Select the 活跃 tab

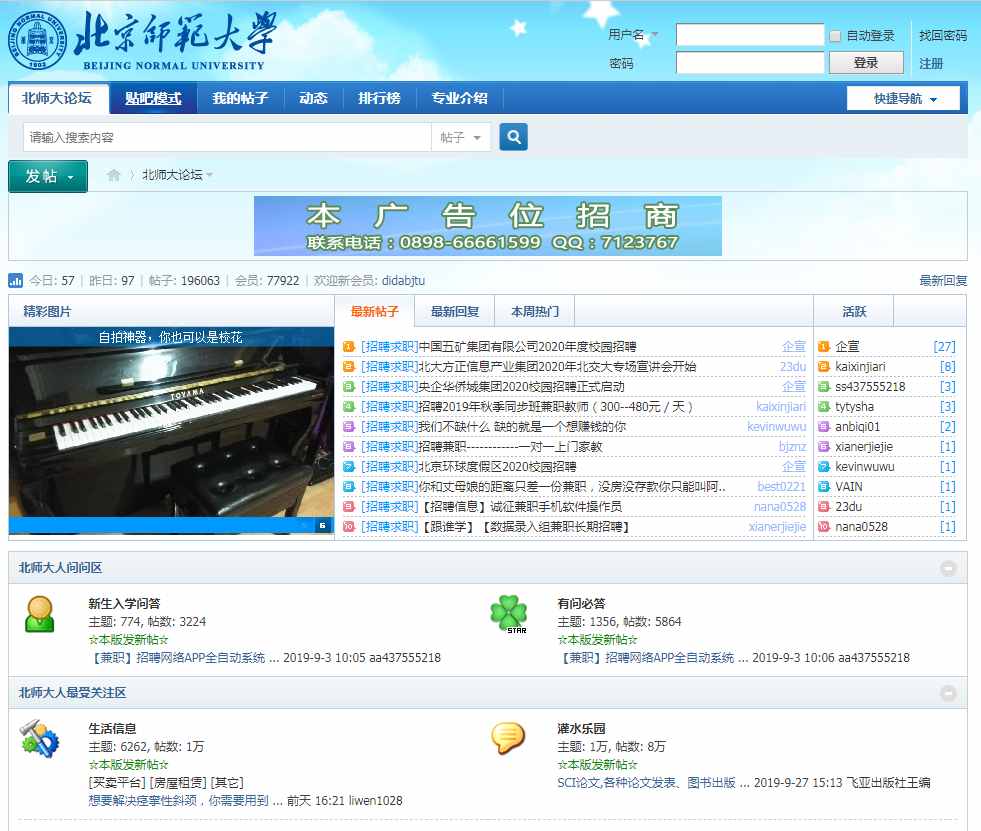click(854, 311)
